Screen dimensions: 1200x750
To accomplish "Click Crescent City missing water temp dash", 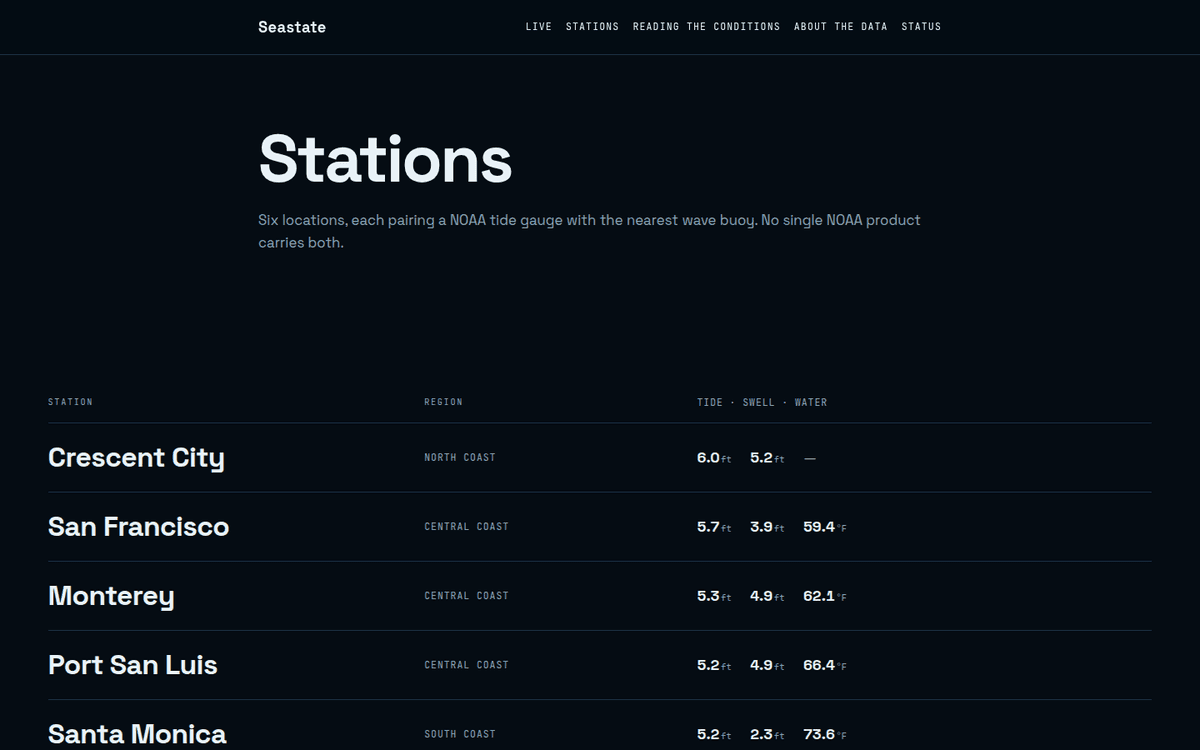I will [x=810, y=459].
